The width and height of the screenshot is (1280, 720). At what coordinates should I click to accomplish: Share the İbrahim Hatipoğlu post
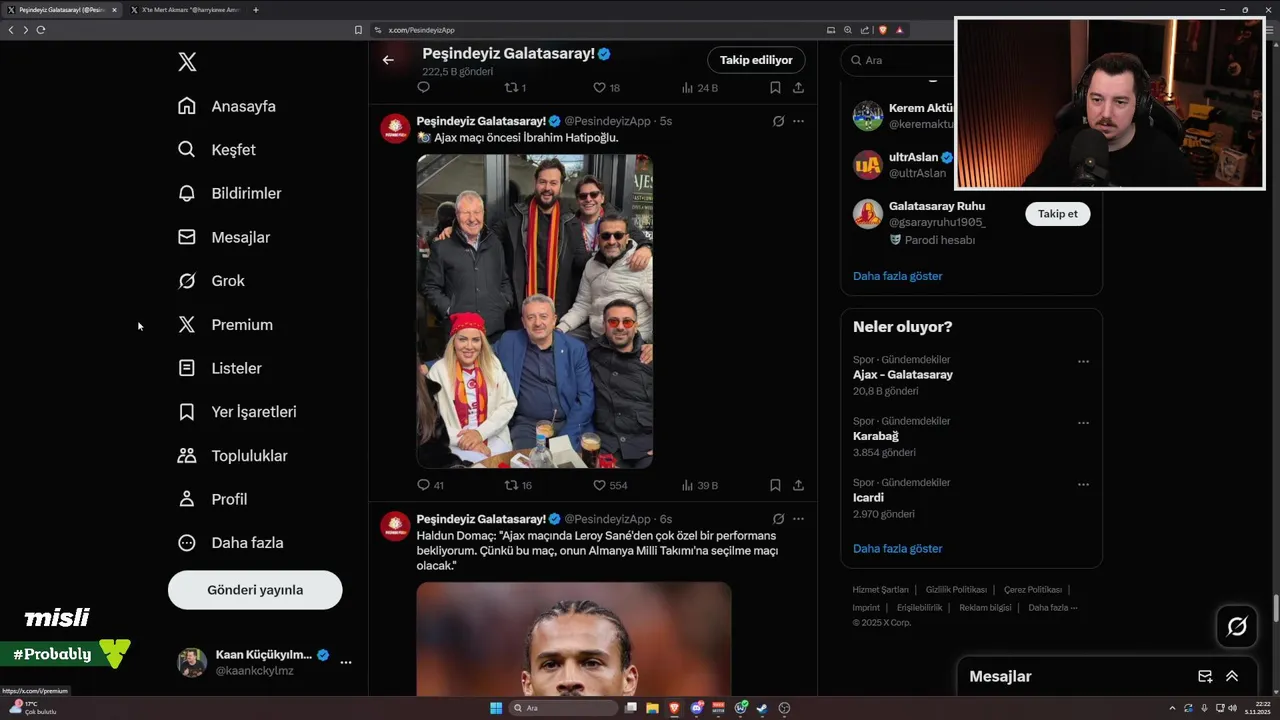(798, 485)
